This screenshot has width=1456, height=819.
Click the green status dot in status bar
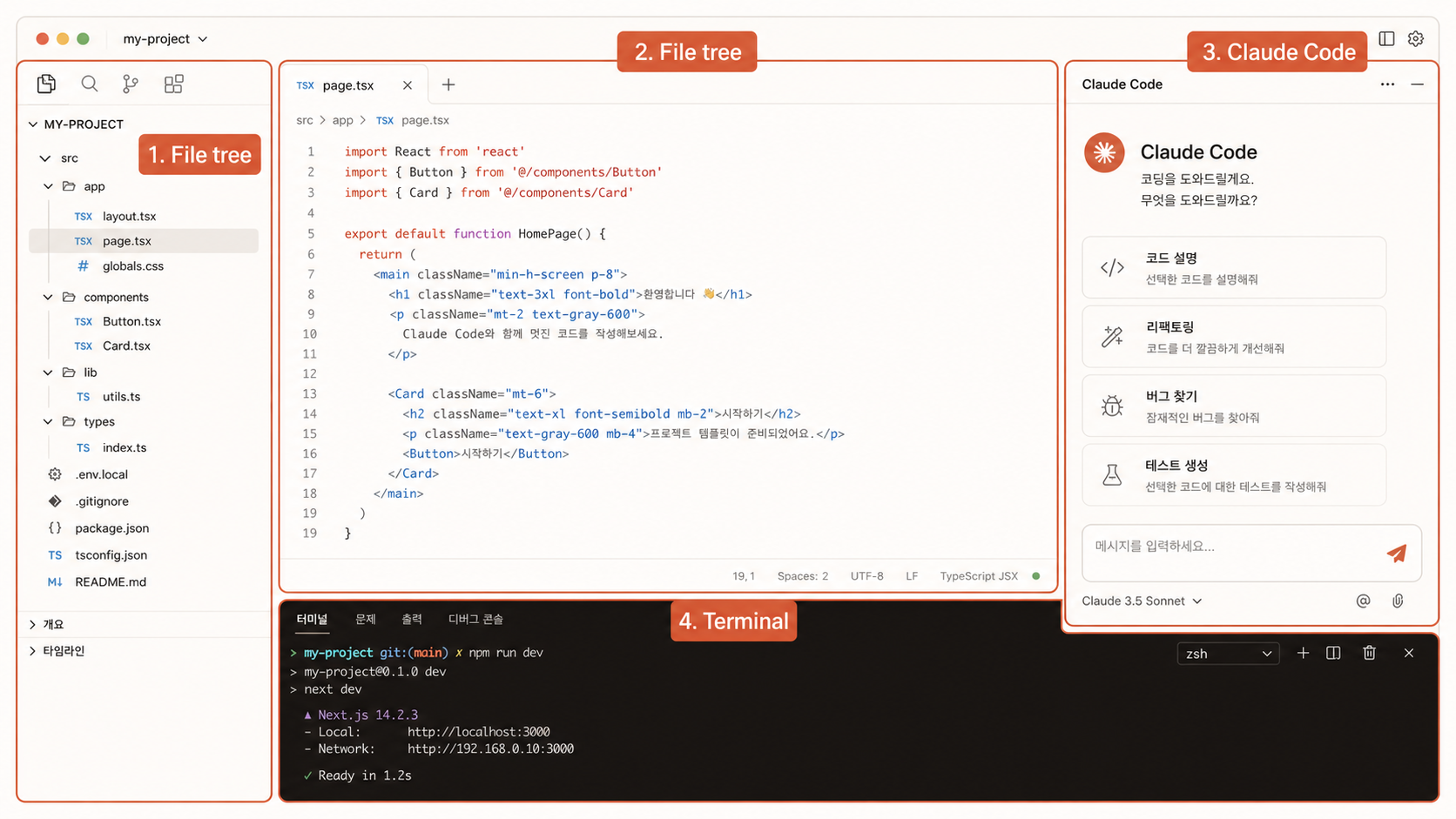[1036, 576]
